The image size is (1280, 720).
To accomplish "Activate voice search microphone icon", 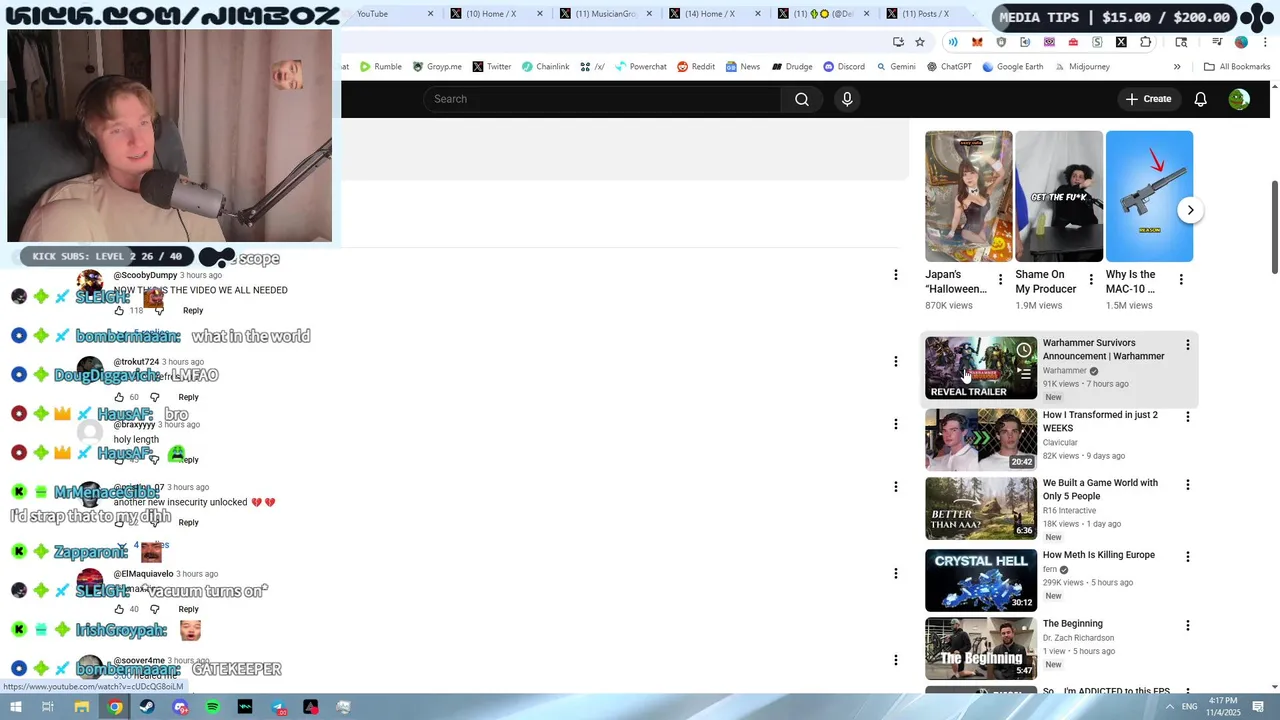I will coord(847,99).
